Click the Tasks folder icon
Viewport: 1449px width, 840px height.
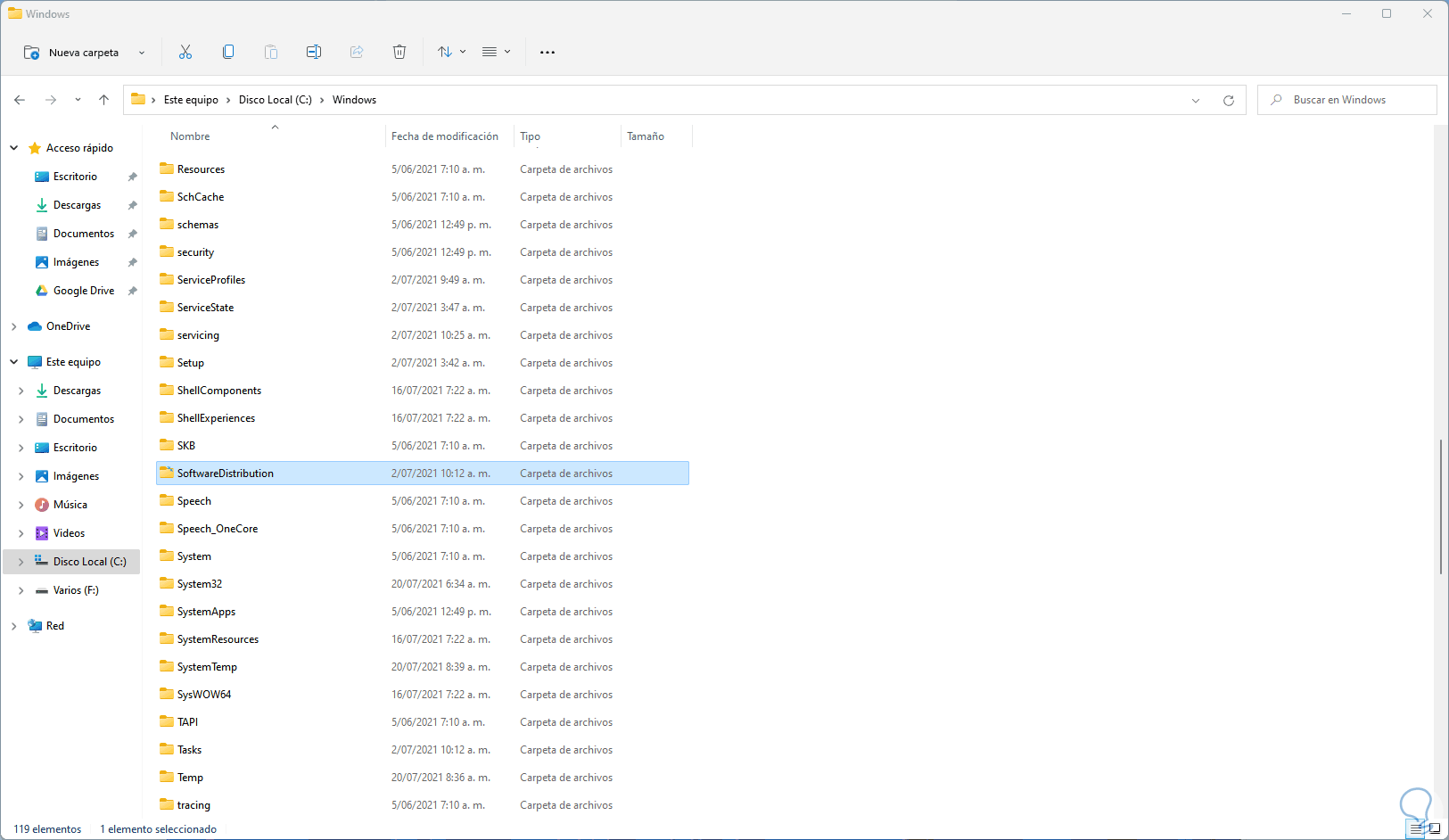click(x=167, y=749)
